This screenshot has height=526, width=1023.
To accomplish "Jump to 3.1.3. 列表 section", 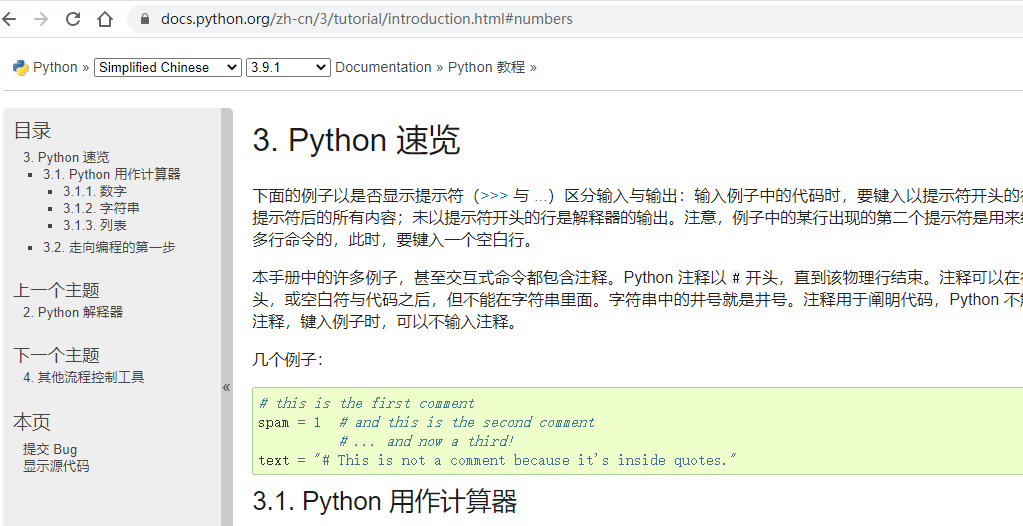I will [x=95, y=225].
